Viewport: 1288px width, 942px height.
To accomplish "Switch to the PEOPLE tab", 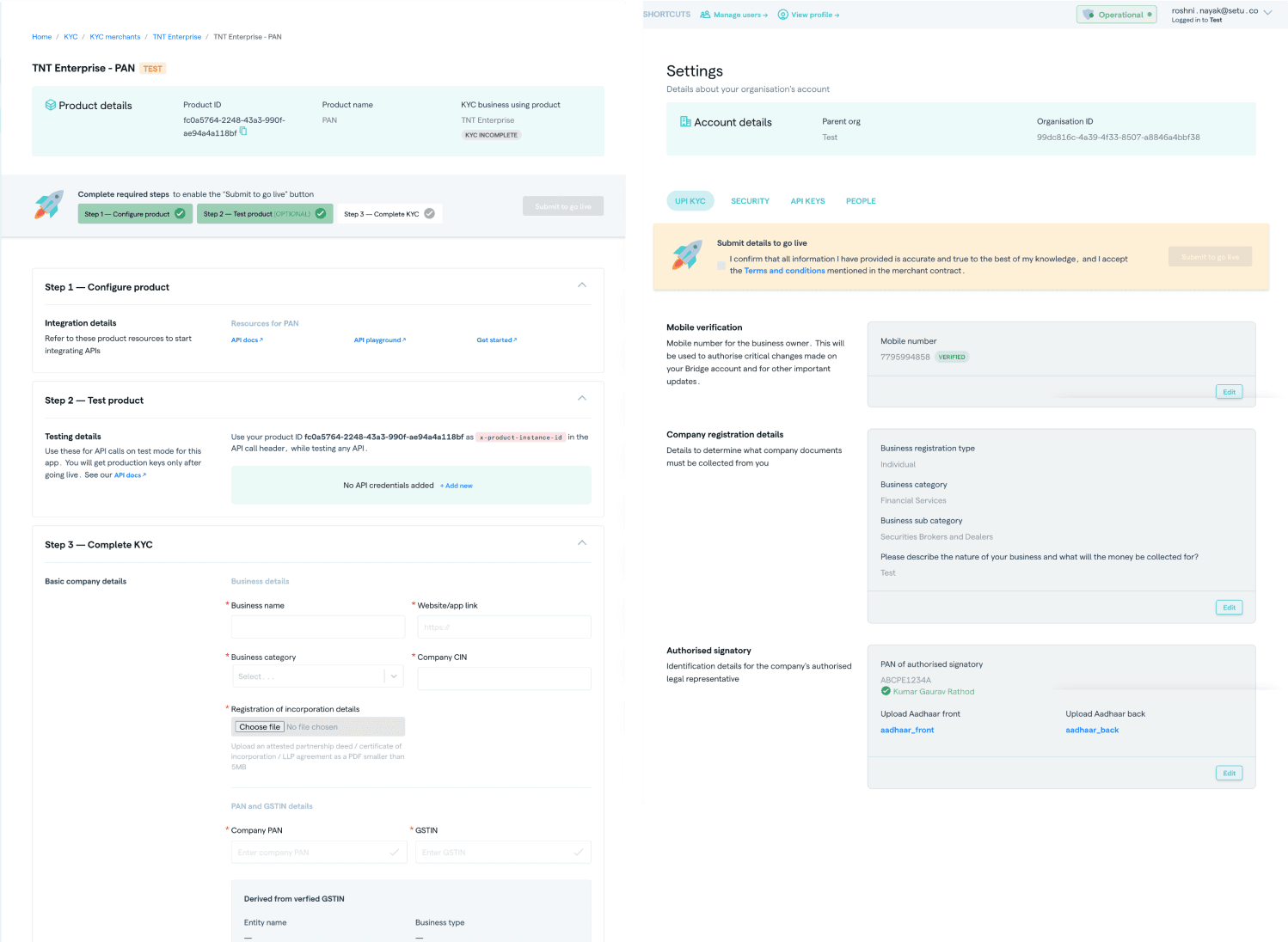I will coord(861,201).
